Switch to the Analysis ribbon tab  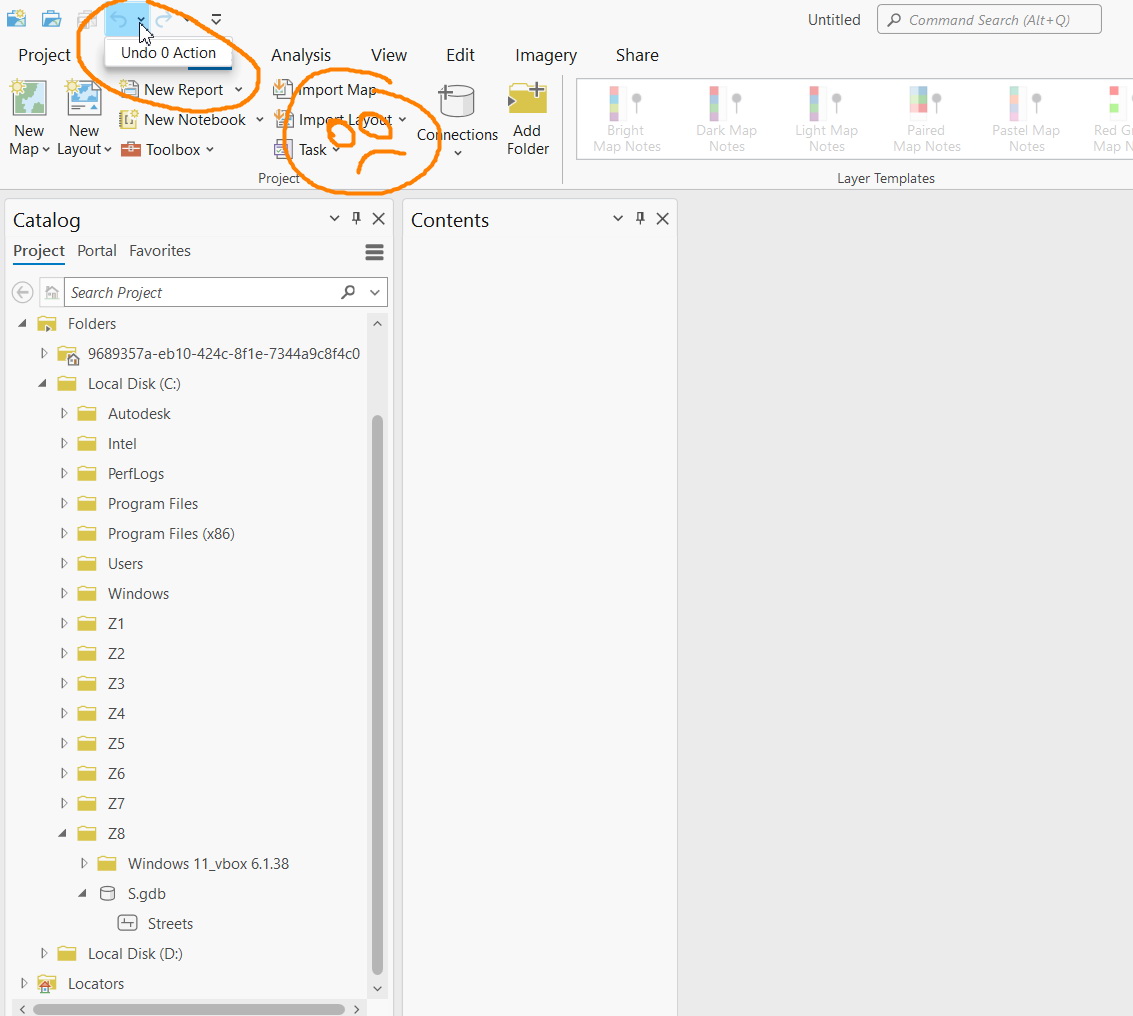tap(300, 55)
